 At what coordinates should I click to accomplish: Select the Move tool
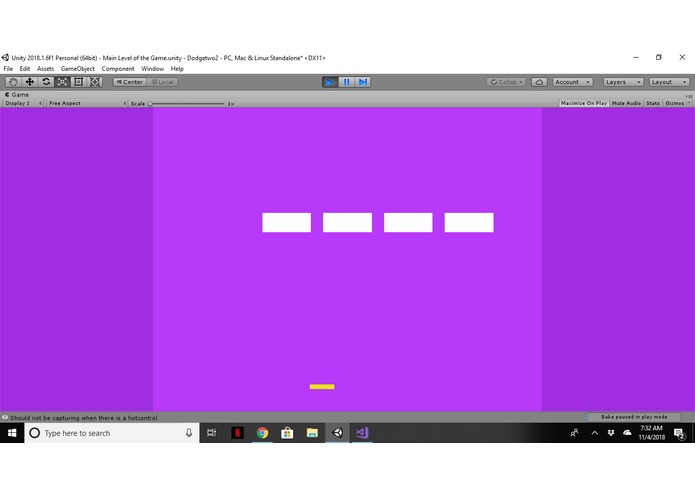pyautogui.click(x=30, y=82)
